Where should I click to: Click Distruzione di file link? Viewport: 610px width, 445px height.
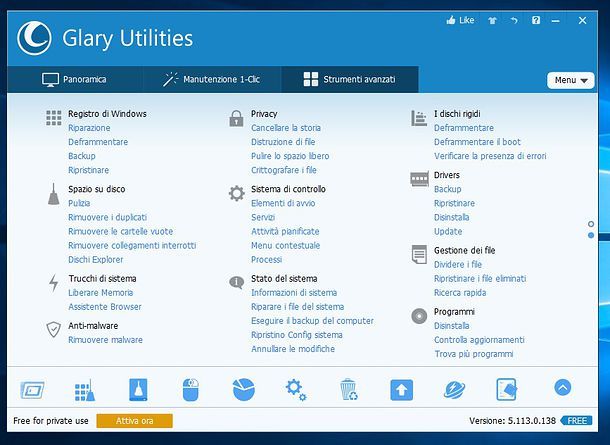[x=283, y=142]
